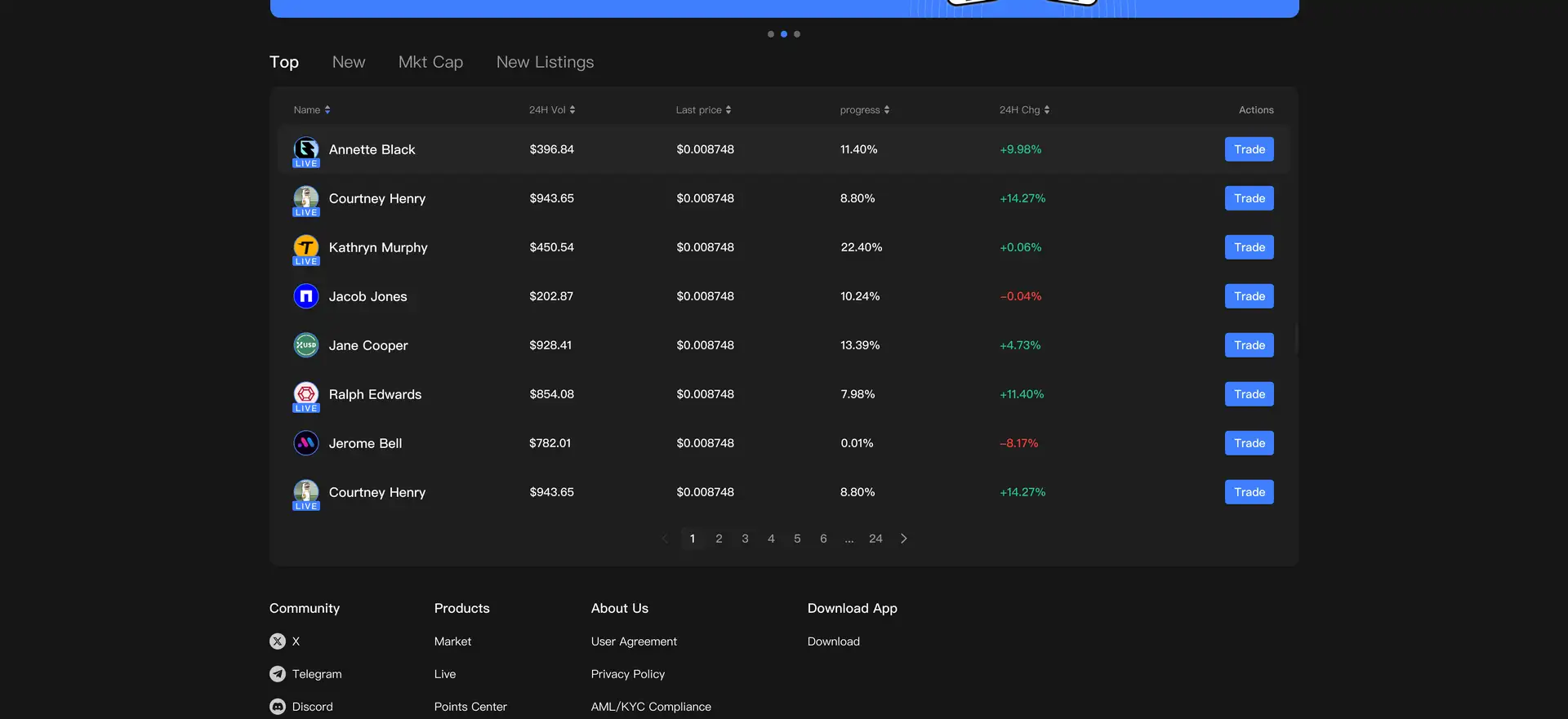Click Jane Cooper's green USD icon
This screenshot has width=1568, height=719.
tap(306, 344)
